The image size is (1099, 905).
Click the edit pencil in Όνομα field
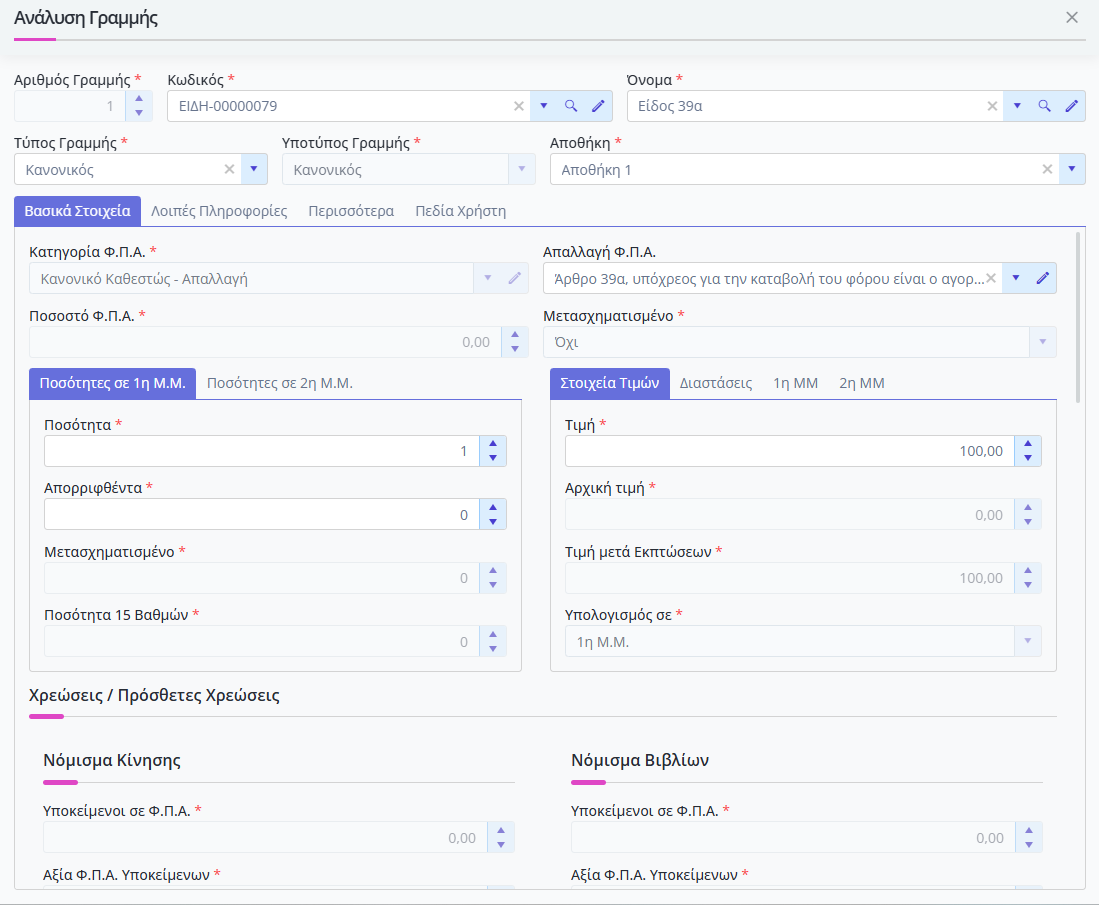click(x=1071, y=106)
